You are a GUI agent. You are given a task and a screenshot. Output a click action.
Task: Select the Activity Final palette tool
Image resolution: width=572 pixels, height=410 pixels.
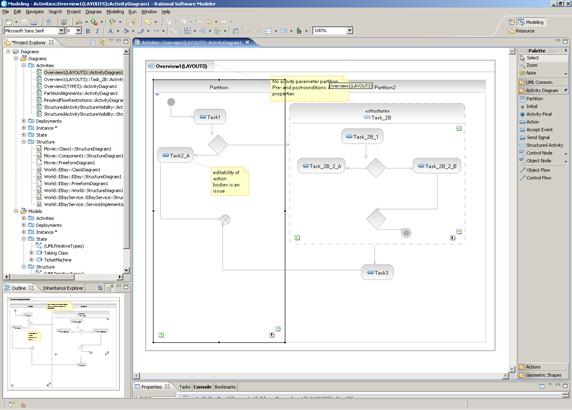point(542,114)
